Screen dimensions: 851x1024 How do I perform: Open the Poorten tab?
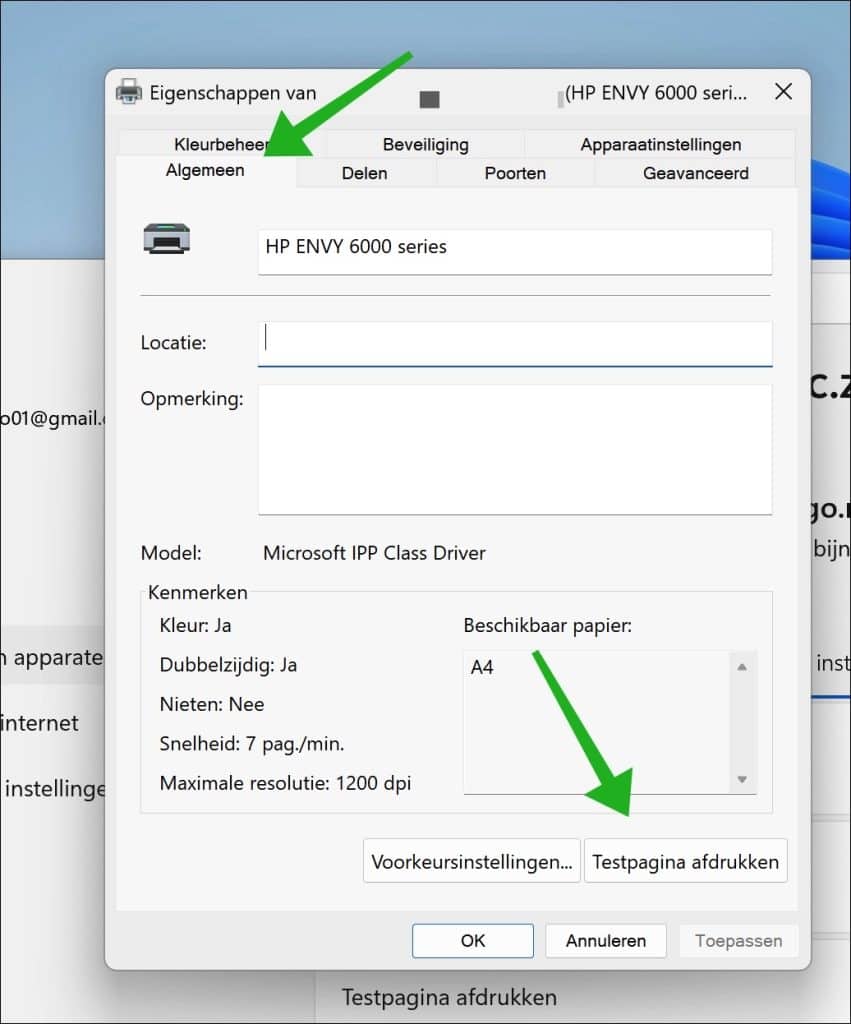(x=515, y=173)
